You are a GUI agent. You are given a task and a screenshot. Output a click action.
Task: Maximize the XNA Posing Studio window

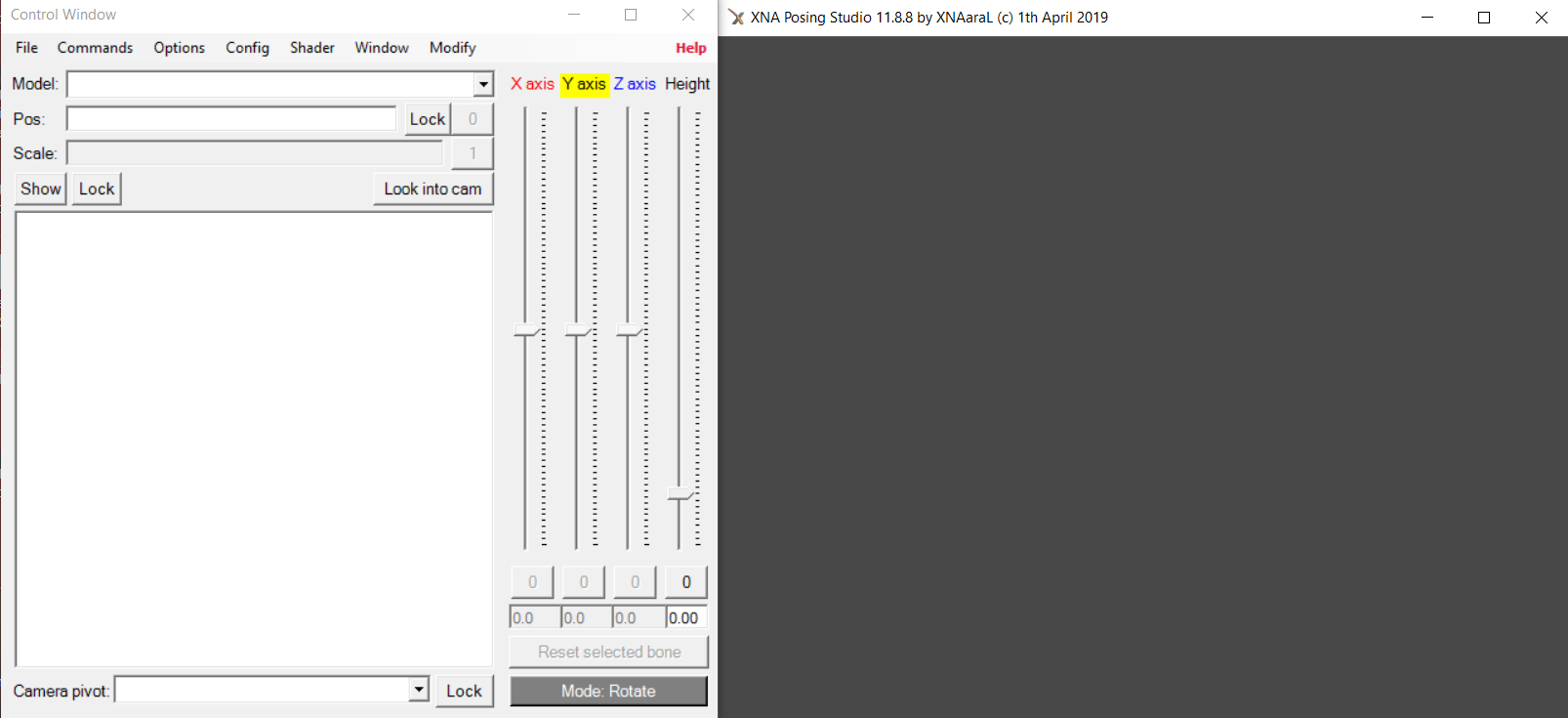pyautogui.click(x=1484, y=18)
